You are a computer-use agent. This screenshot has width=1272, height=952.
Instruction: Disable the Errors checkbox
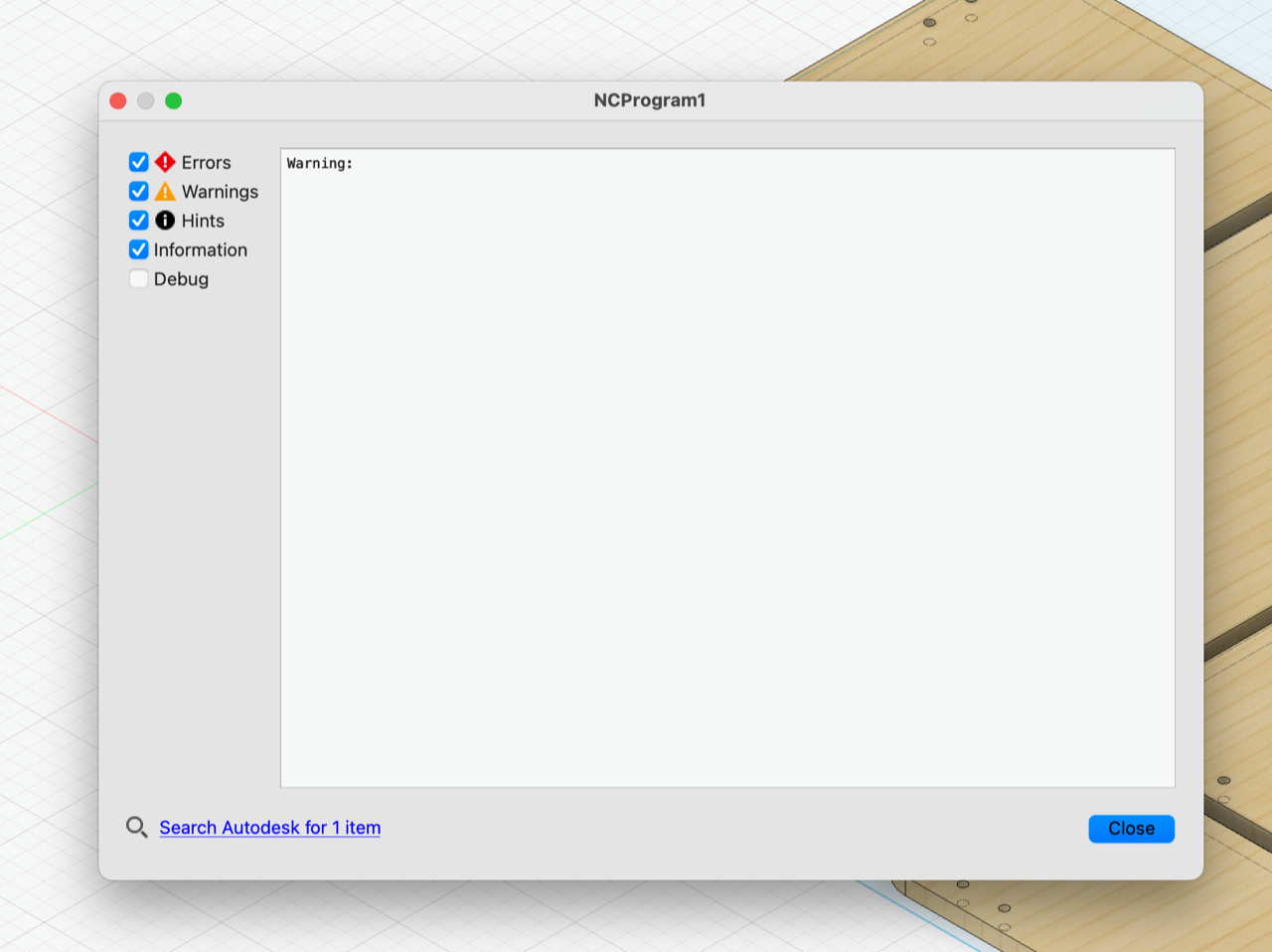pyautogui.click(x=138, y=161)
